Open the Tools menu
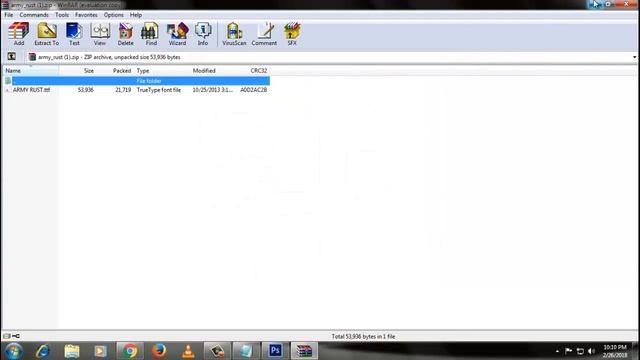The height and width of the screenshot is (360, 640). pos(62,15)
